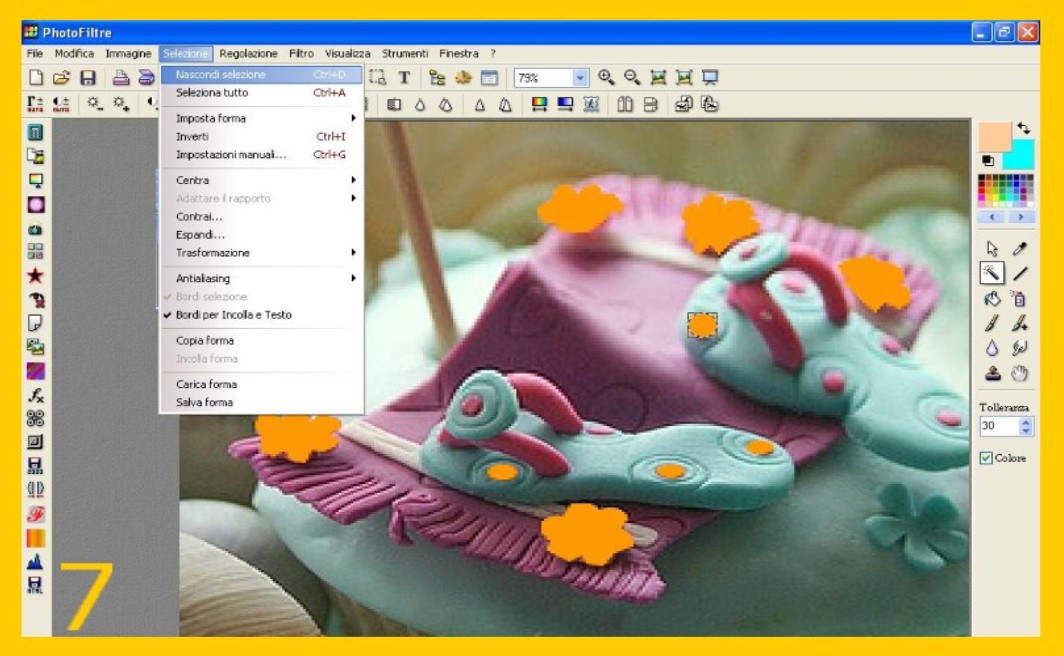Toggle Bordi per Incolla e Testo

[x=233, y=315]
